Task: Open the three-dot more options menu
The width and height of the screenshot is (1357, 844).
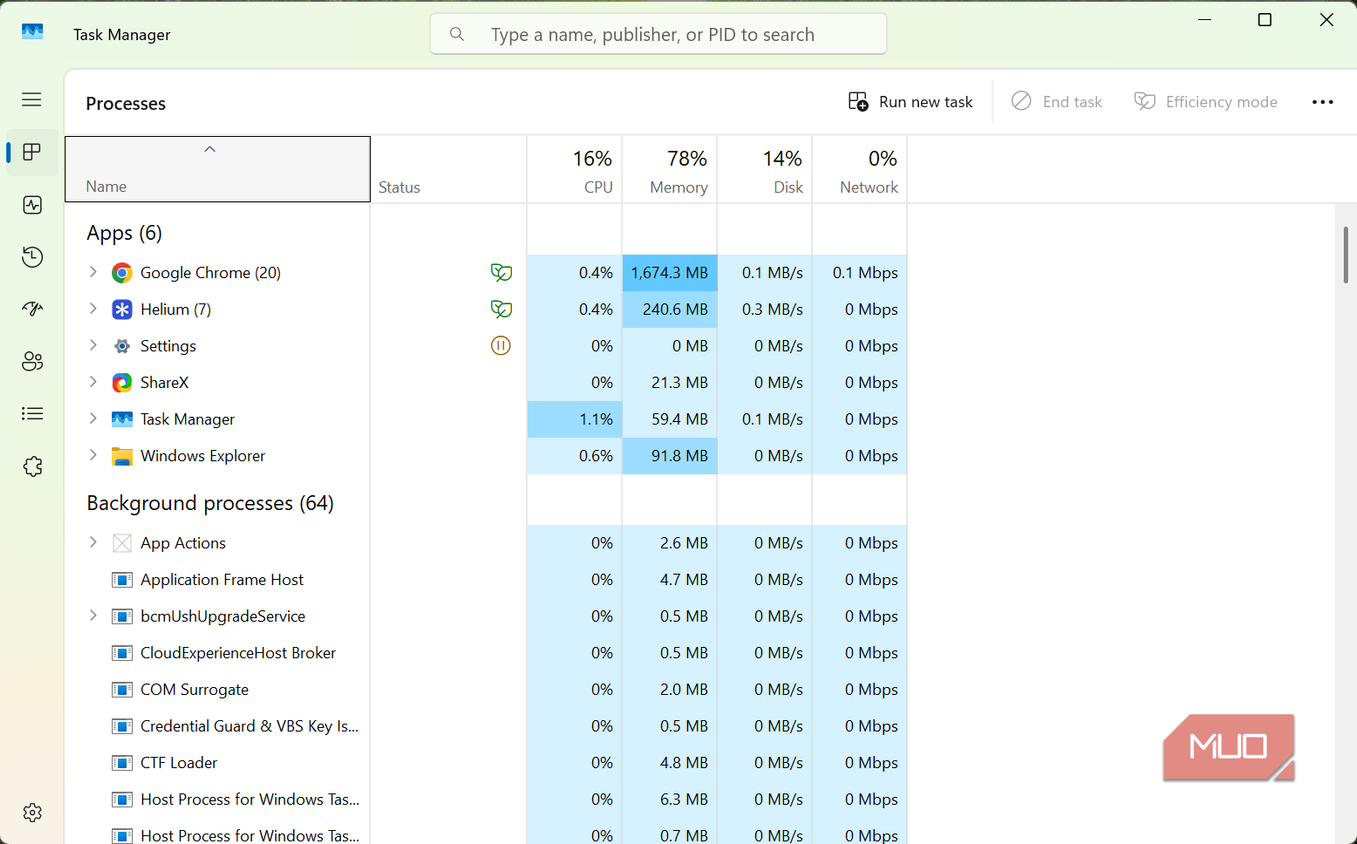Action: (x=1322, y=102)
